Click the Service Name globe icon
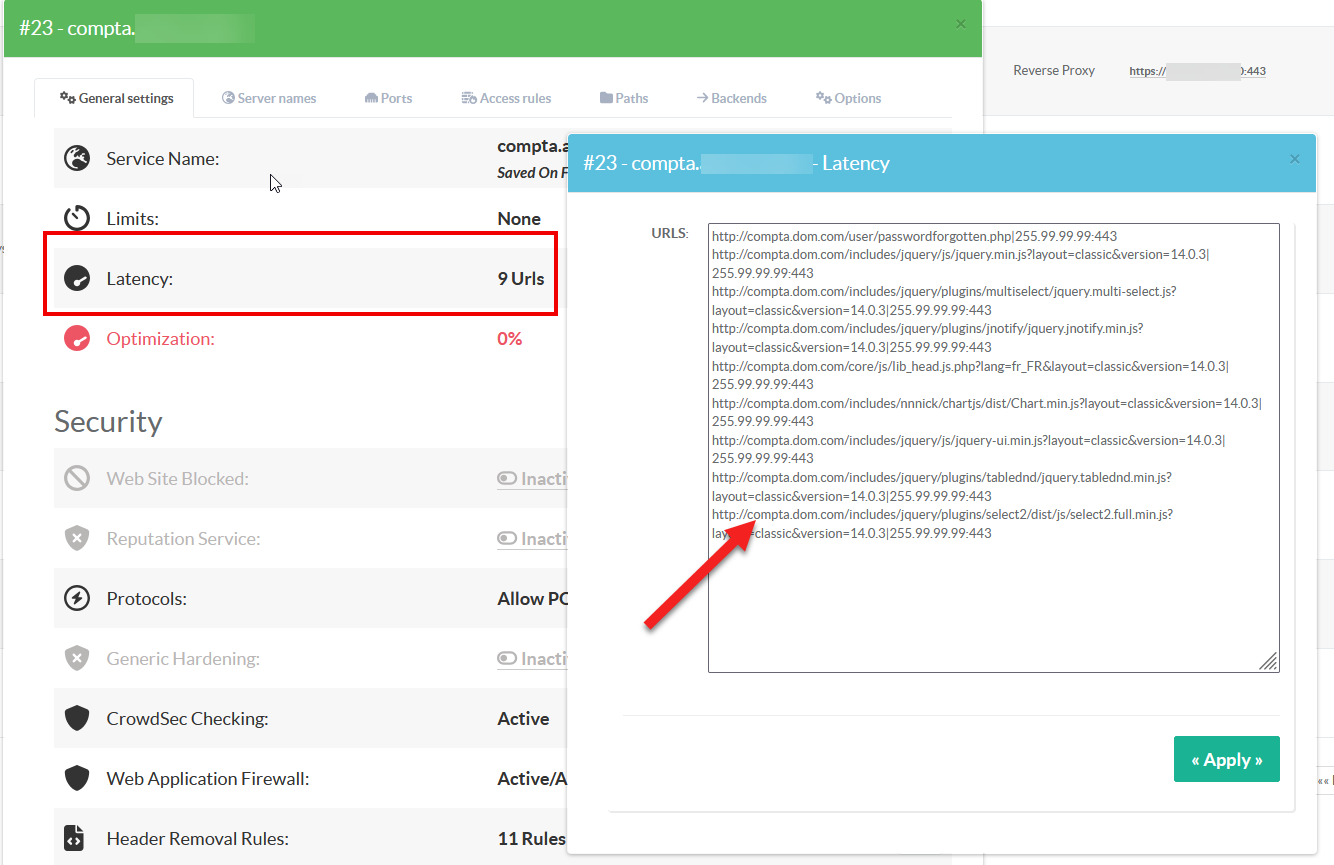The image size is (1334, 865). coord(77,158)
